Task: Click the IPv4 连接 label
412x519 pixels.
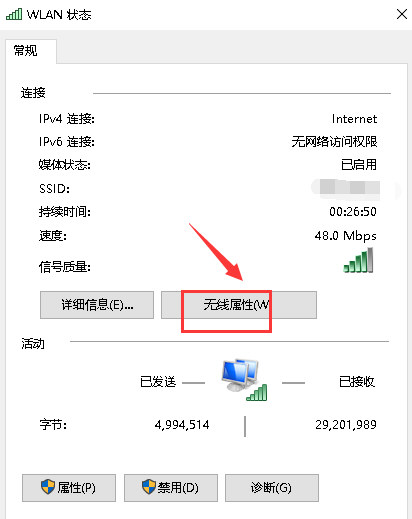Action: (67, 119)
